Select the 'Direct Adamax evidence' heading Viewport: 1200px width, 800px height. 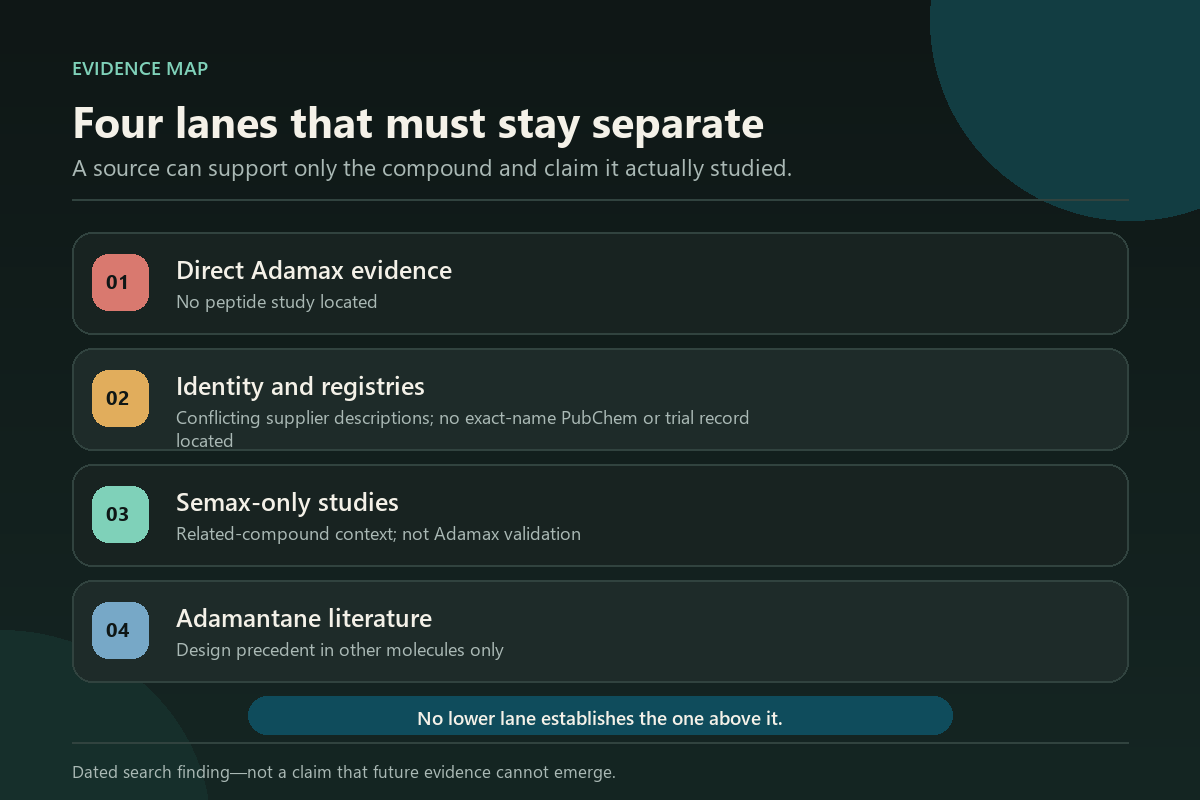point(314,270)
